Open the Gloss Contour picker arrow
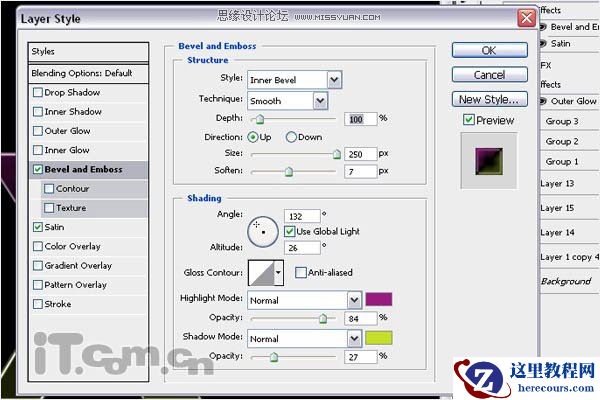The image size is (600, 400). [x=279, y=273]
